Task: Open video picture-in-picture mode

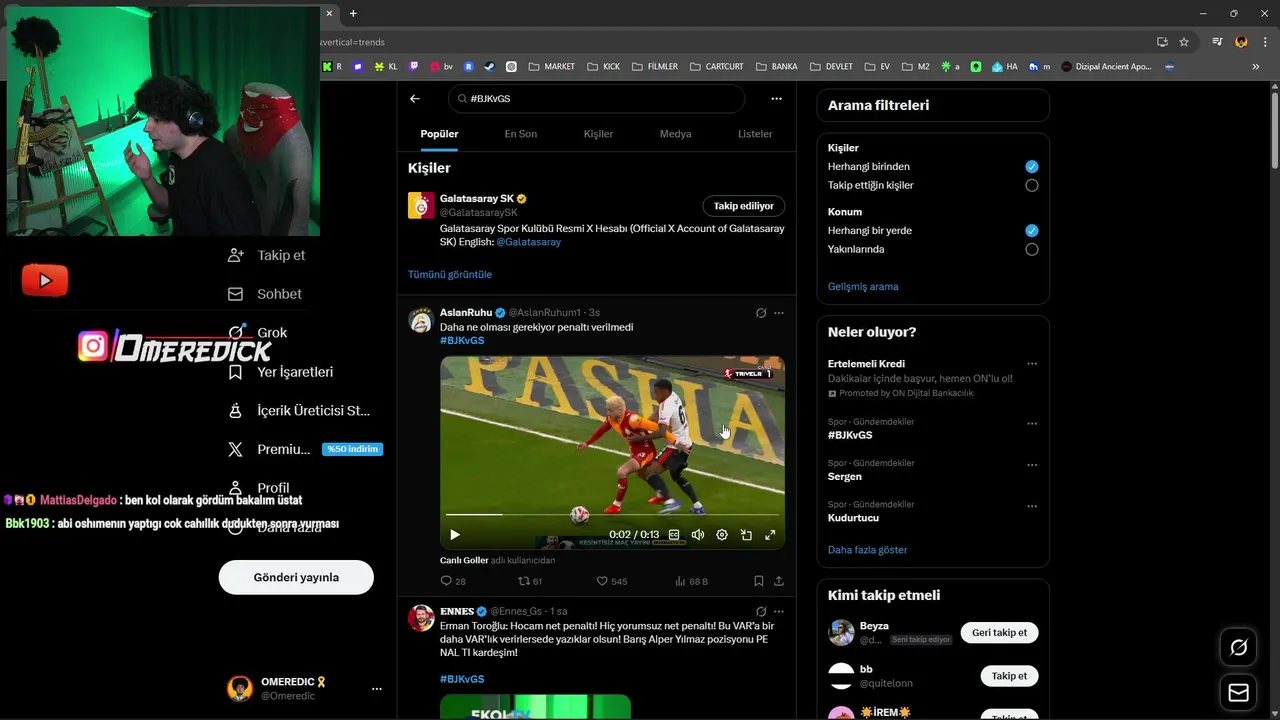Action: point(746,535)
